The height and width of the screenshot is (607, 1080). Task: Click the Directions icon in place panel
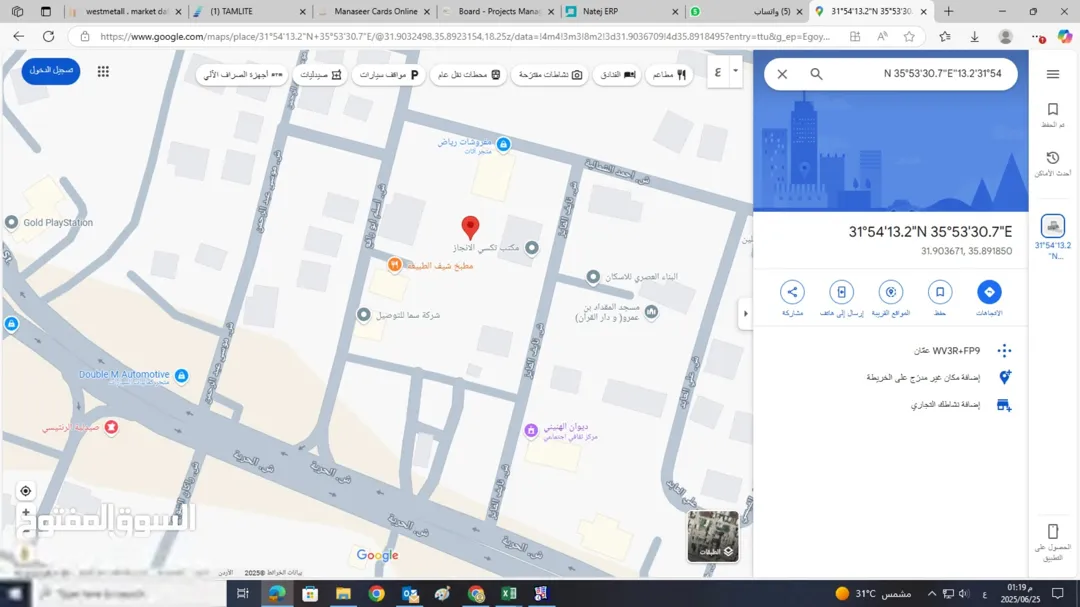[989, 292]
